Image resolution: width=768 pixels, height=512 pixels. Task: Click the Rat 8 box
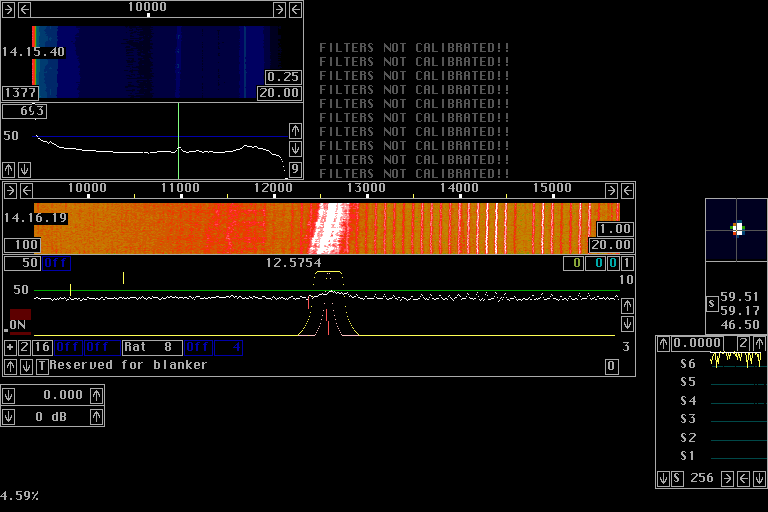(x=152, y=347)
